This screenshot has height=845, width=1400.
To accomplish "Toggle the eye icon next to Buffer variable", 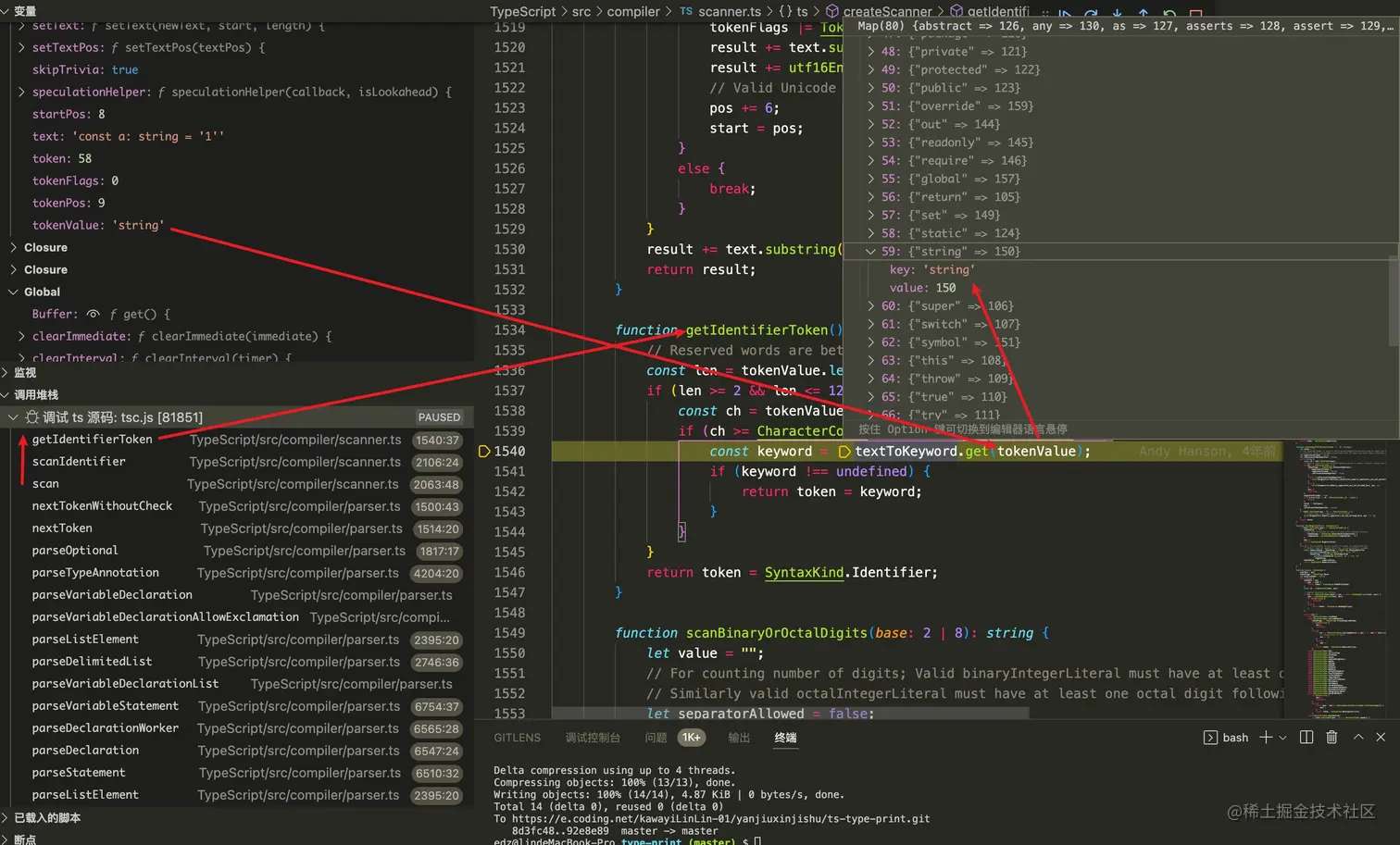I will coord(94,313).
